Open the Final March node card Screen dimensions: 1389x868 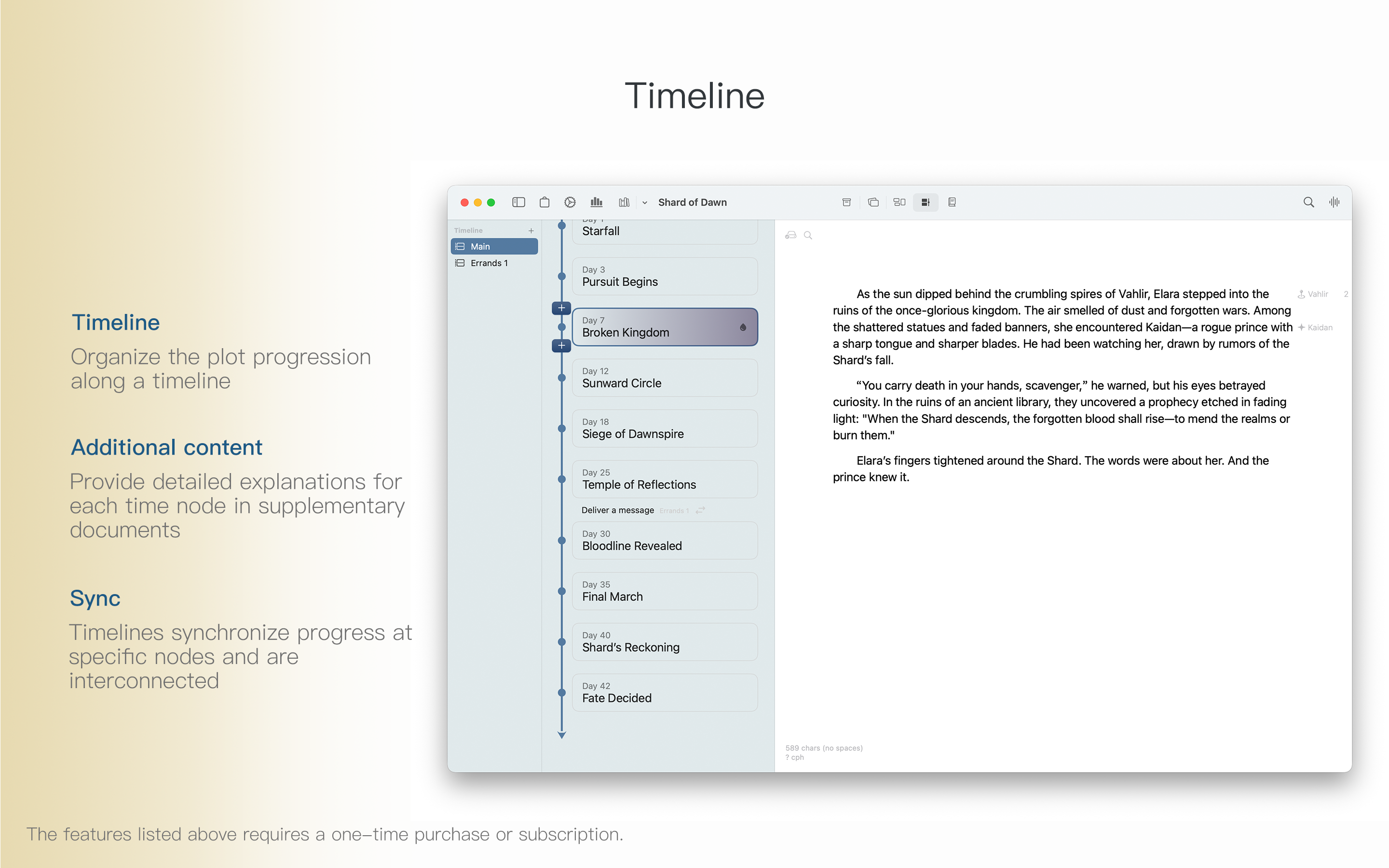point(665,591)
